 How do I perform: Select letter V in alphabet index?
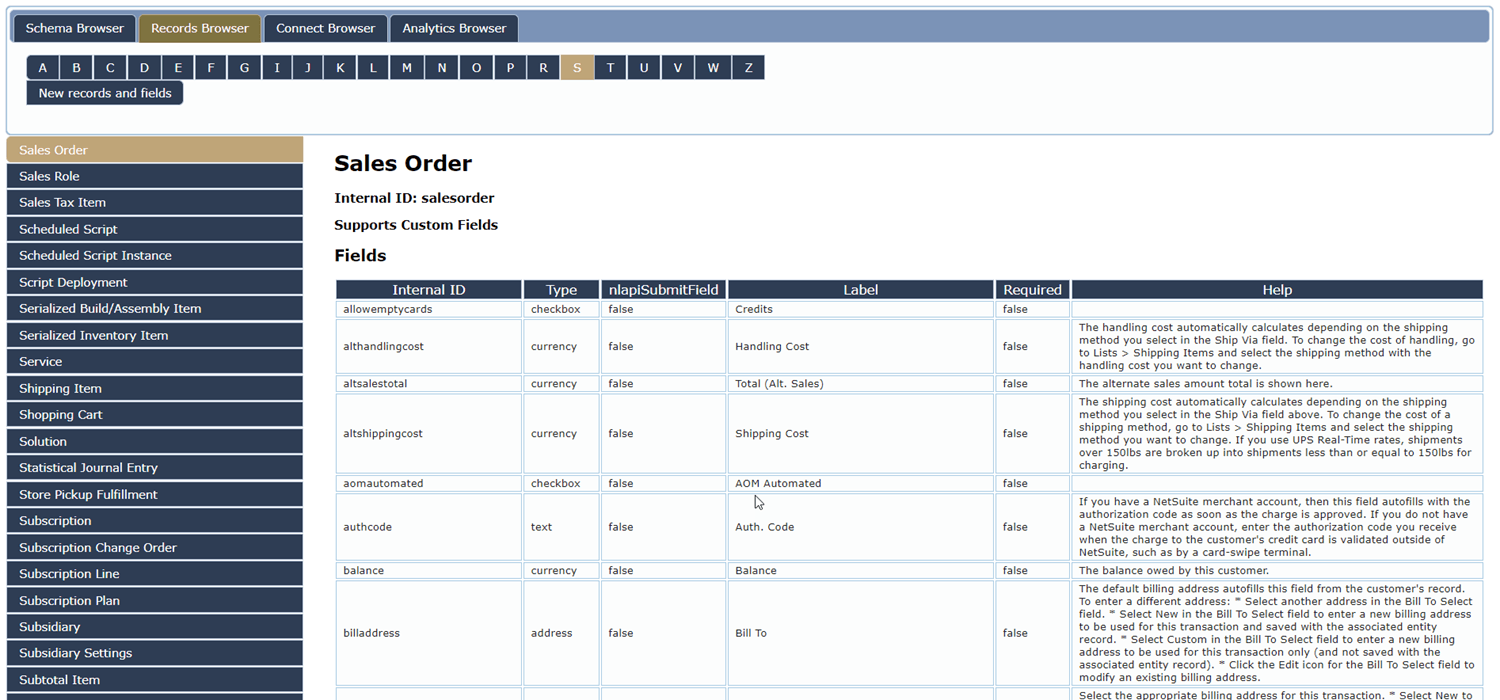click(678, 68)
